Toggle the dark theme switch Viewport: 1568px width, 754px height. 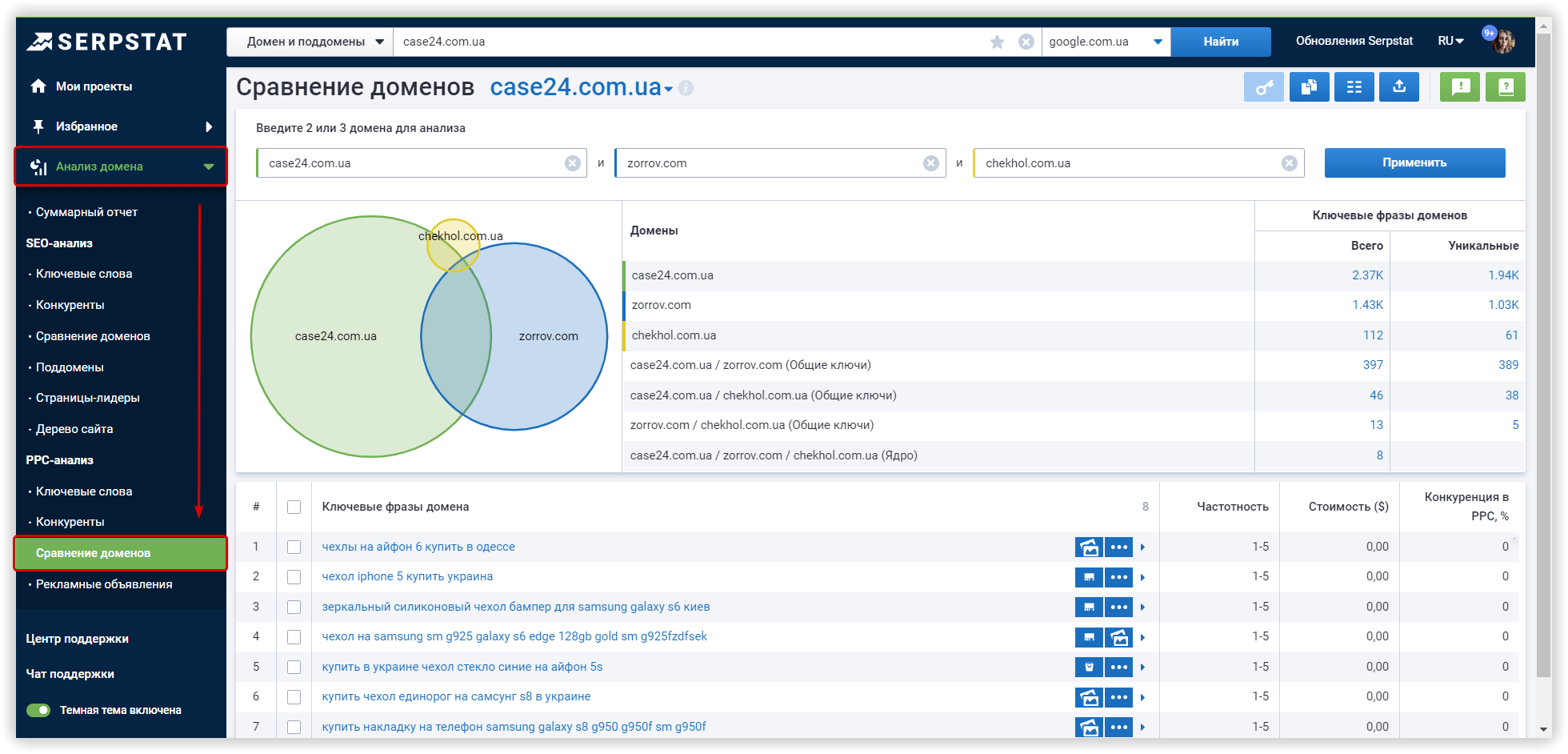click(x=38, y=710)
